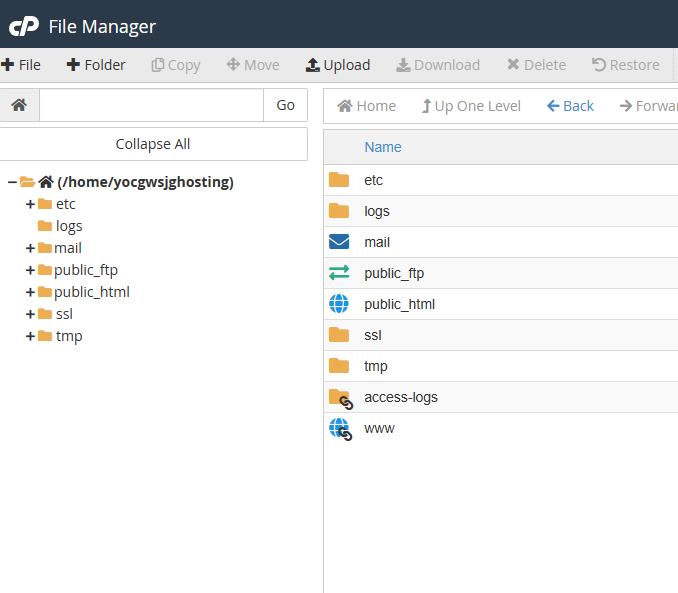Screen dimensions: 678x593
Task: Click the public_ftp transfer arrows icon
Action: click(339, 273)
